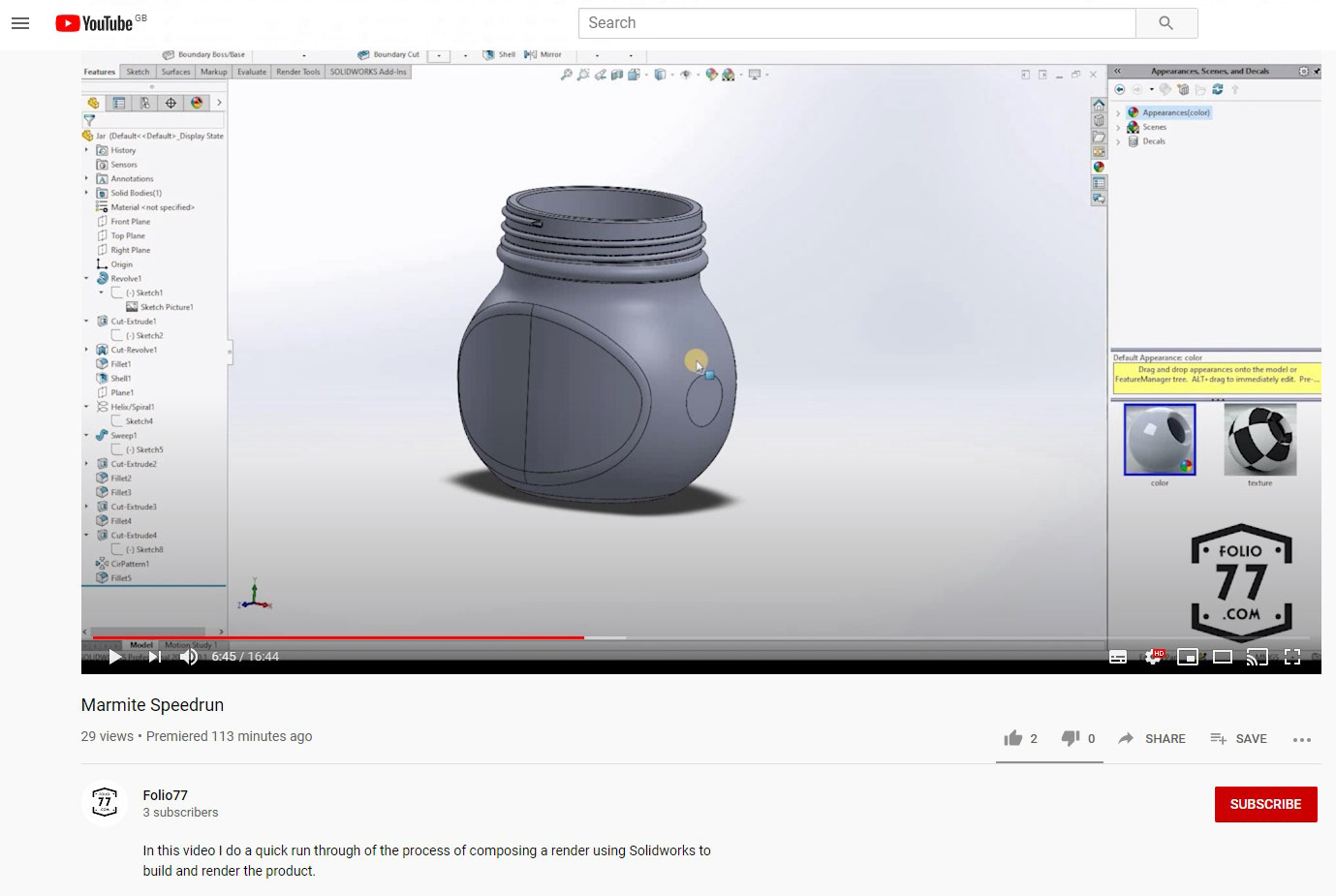Skip to the next video
Screen dimensions: 1336x896
coord(155,657)
